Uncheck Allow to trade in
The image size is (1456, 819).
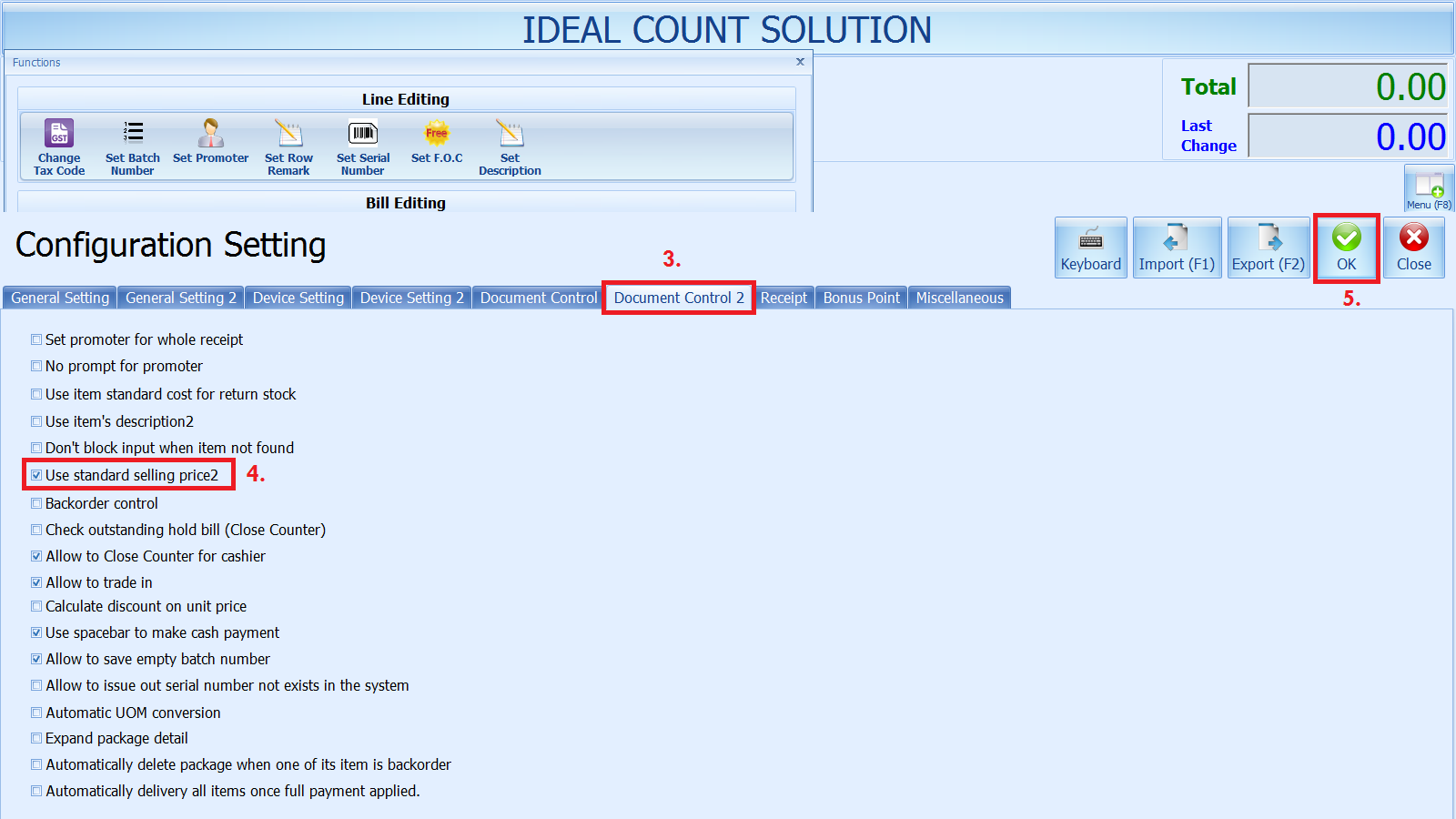(x=36, y=582)
